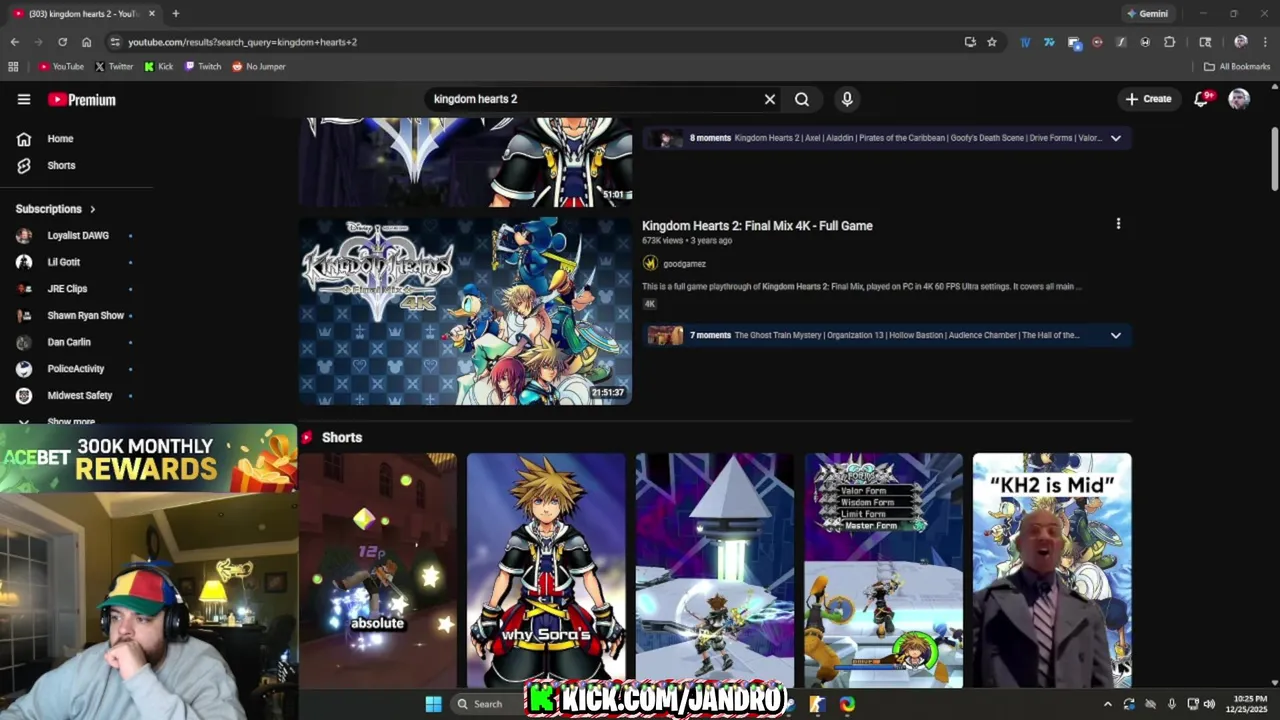The width and height of the screenshot is (1280, 720).
Task: Open the Chrome profile avatar
Action: click(1241, 42)
